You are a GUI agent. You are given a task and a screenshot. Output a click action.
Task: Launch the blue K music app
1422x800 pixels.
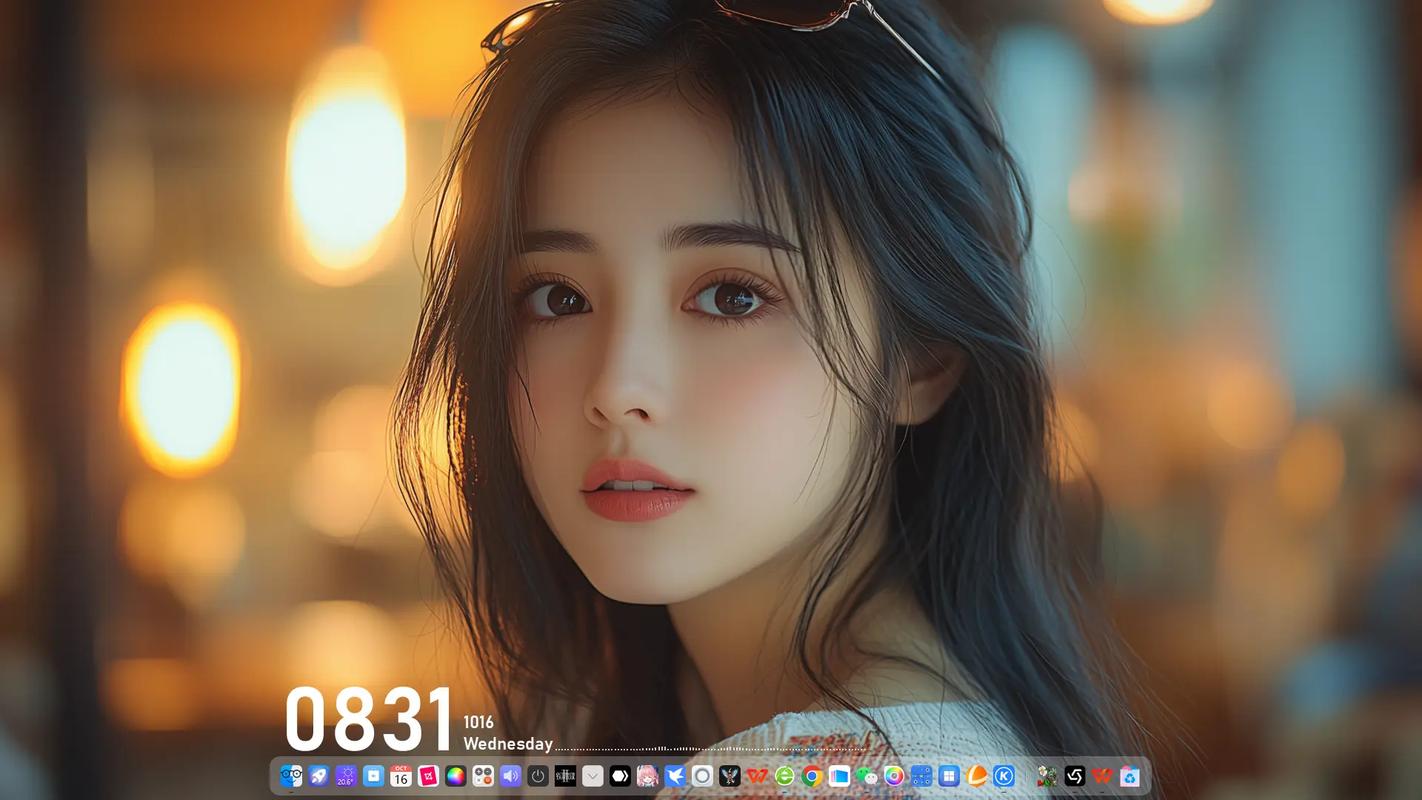tap(1004, 776)
